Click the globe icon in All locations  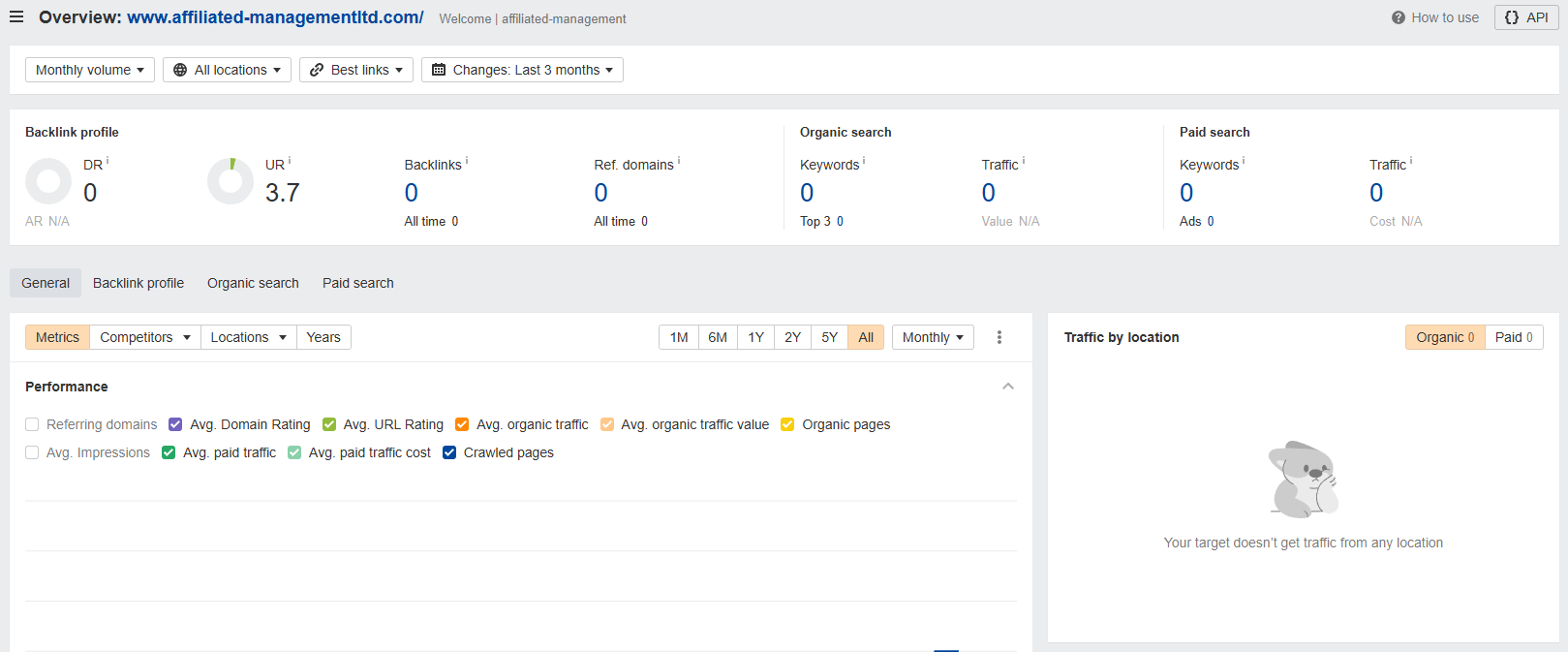pos(180,70)
